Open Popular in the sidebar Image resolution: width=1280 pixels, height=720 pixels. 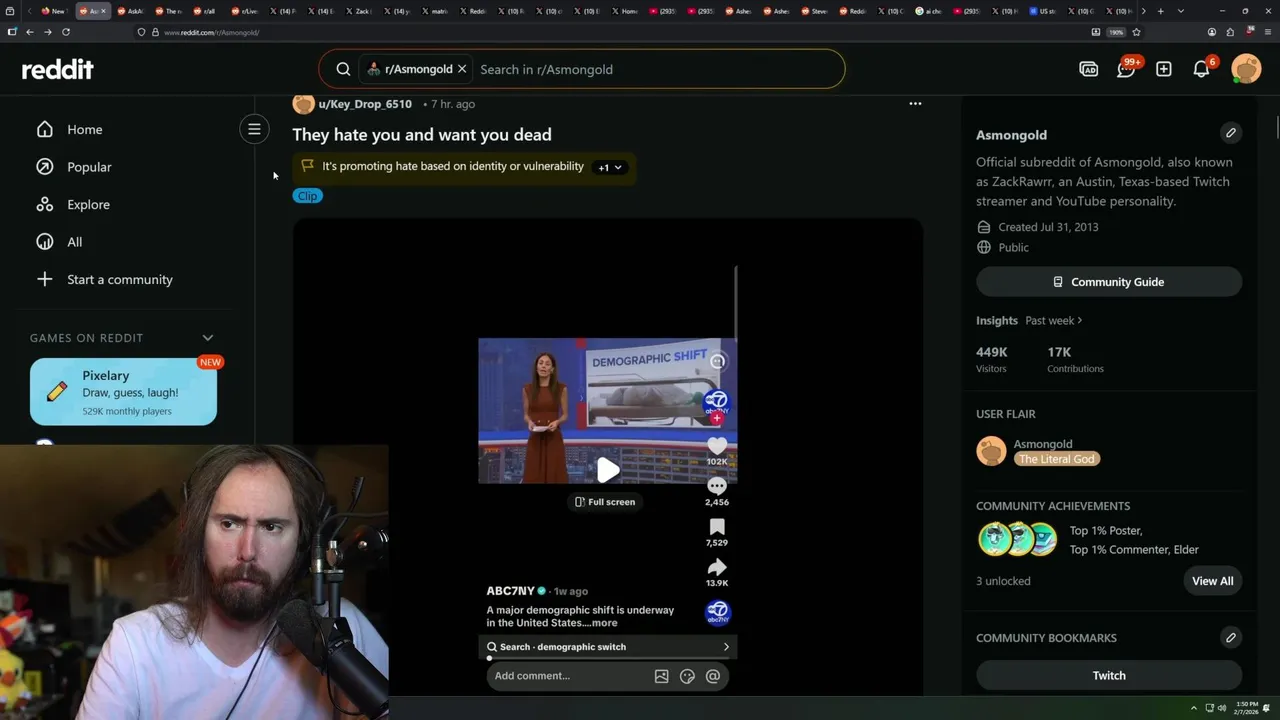[89, 167]
